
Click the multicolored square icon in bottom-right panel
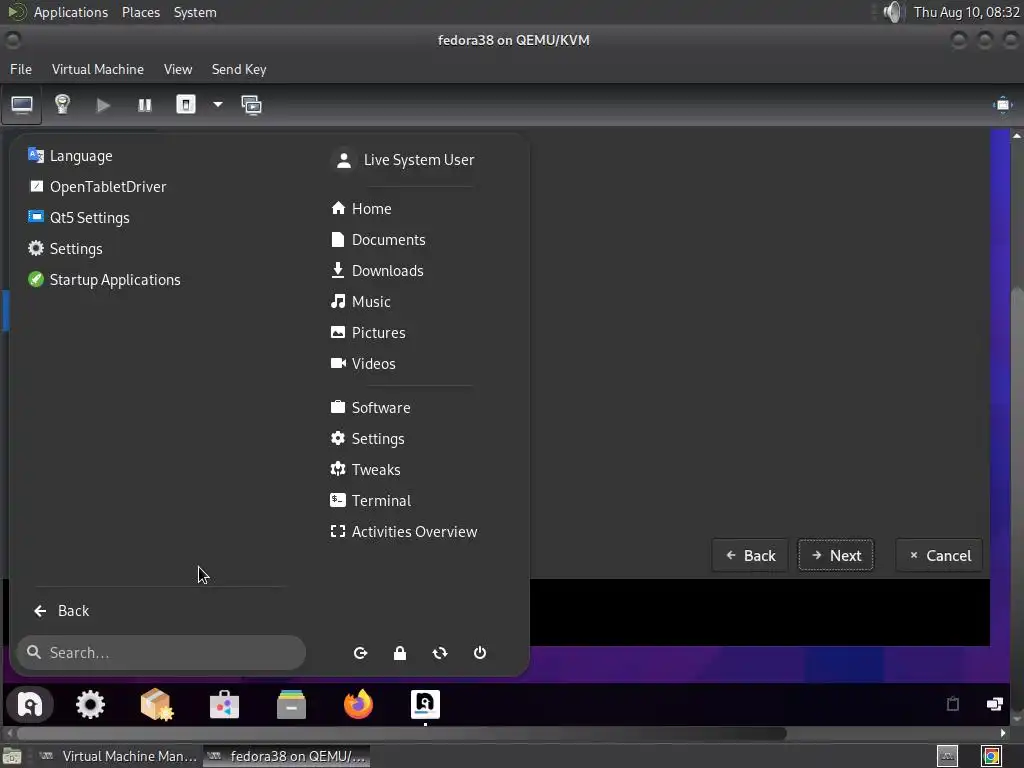[x=991, y=756]
